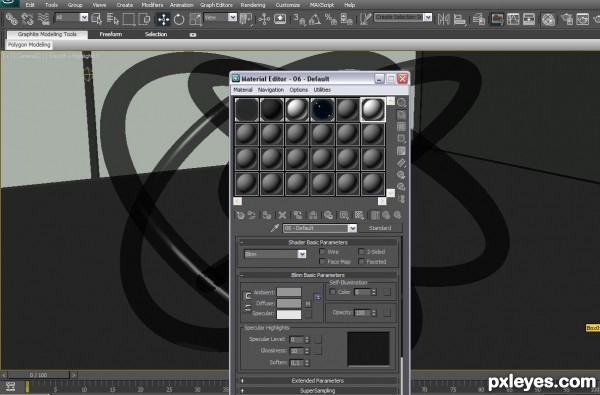Open Render Setup teapot icon
The width and height of the screenshot is (600, 395).
pos(567,19)
